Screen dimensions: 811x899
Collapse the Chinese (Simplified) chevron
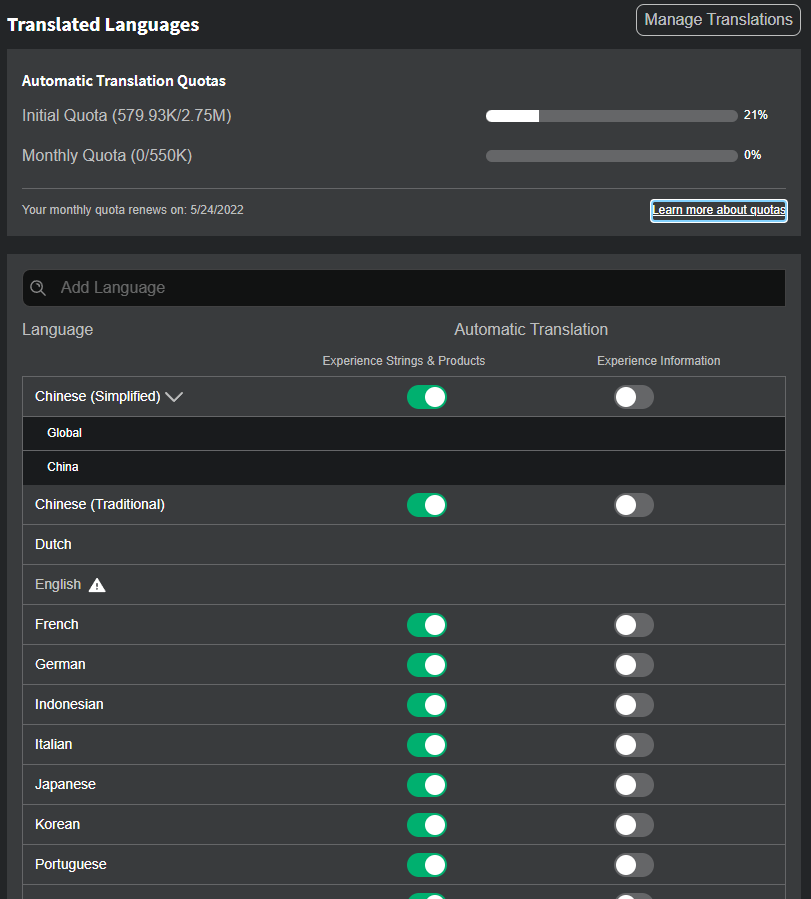coord(174,397)
